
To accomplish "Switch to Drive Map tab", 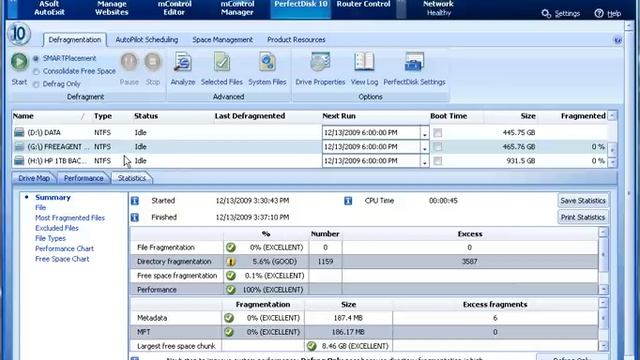I will tap(34, 178).
